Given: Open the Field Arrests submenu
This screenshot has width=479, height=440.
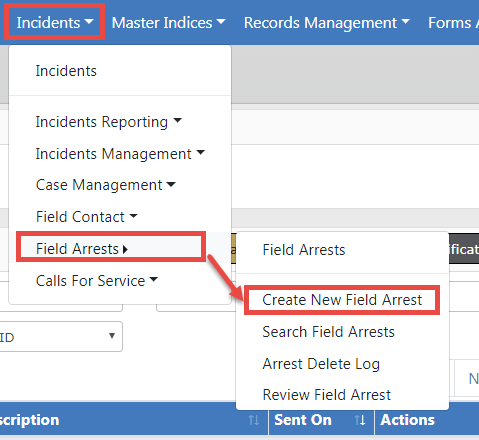Looking at the screenshot, I should pos(111,247).
